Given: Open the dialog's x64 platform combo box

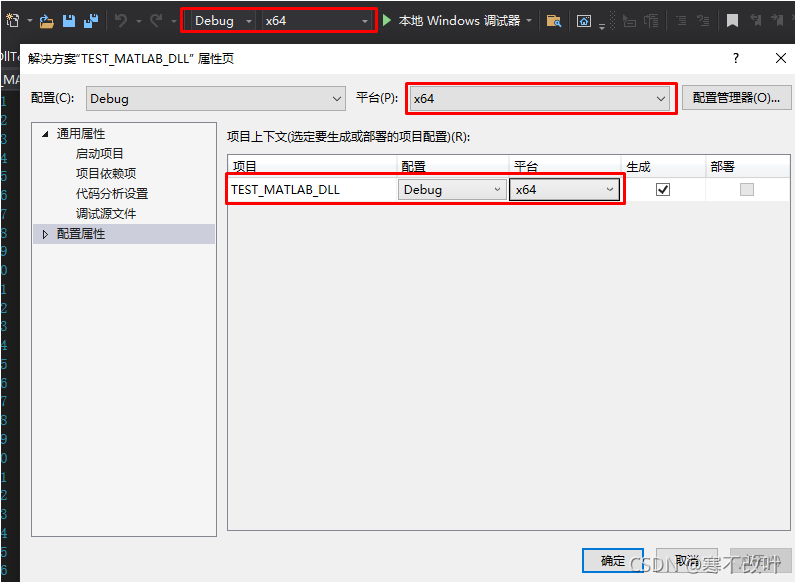Looking at the screenshot, I should tap(540, 98).
